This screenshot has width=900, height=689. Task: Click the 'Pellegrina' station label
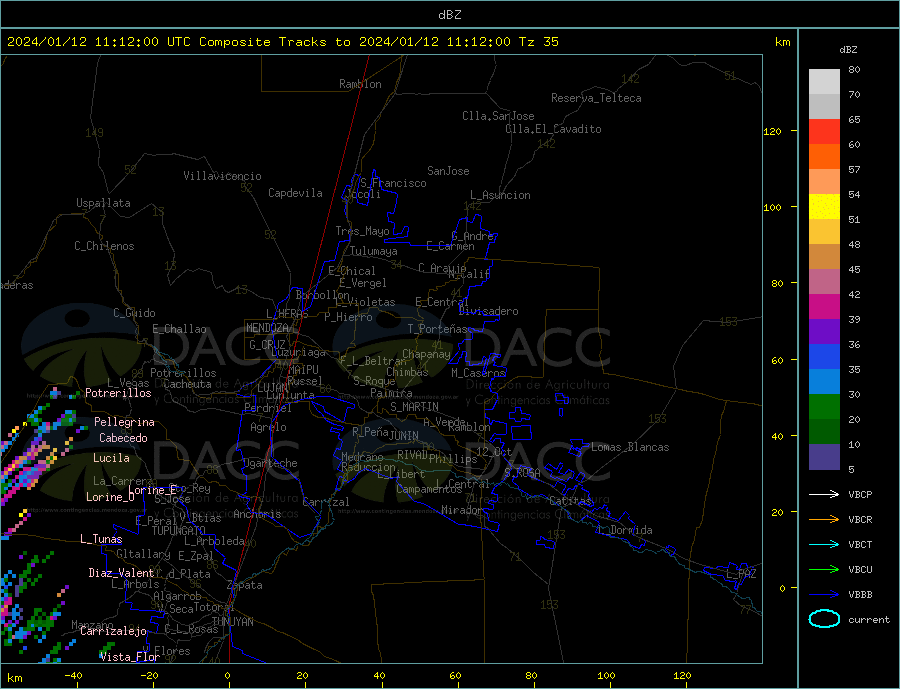click(x=124, y=422)
